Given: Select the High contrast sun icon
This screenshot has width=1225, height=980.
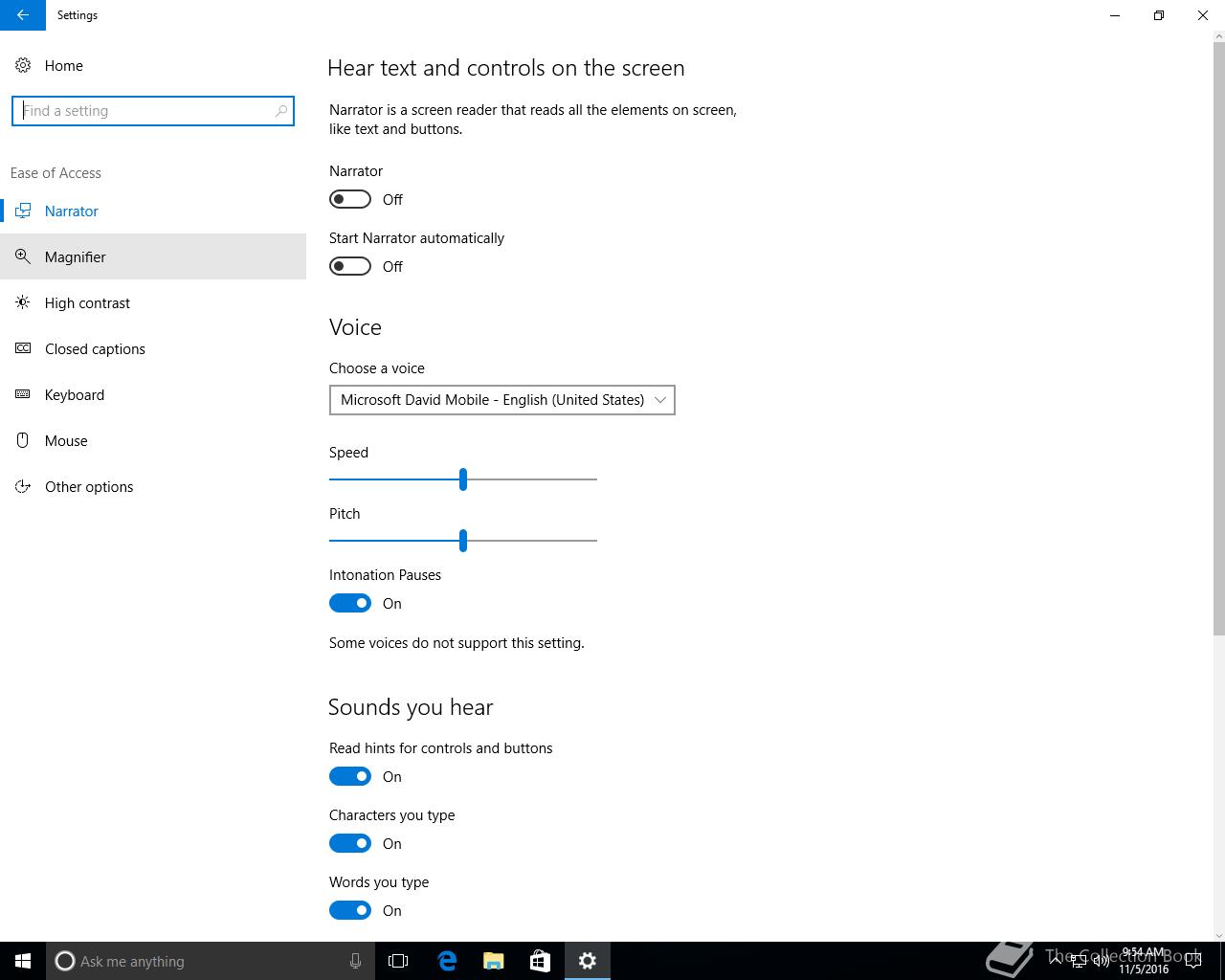Looking at the screenshot, I should tap(23, 302).
